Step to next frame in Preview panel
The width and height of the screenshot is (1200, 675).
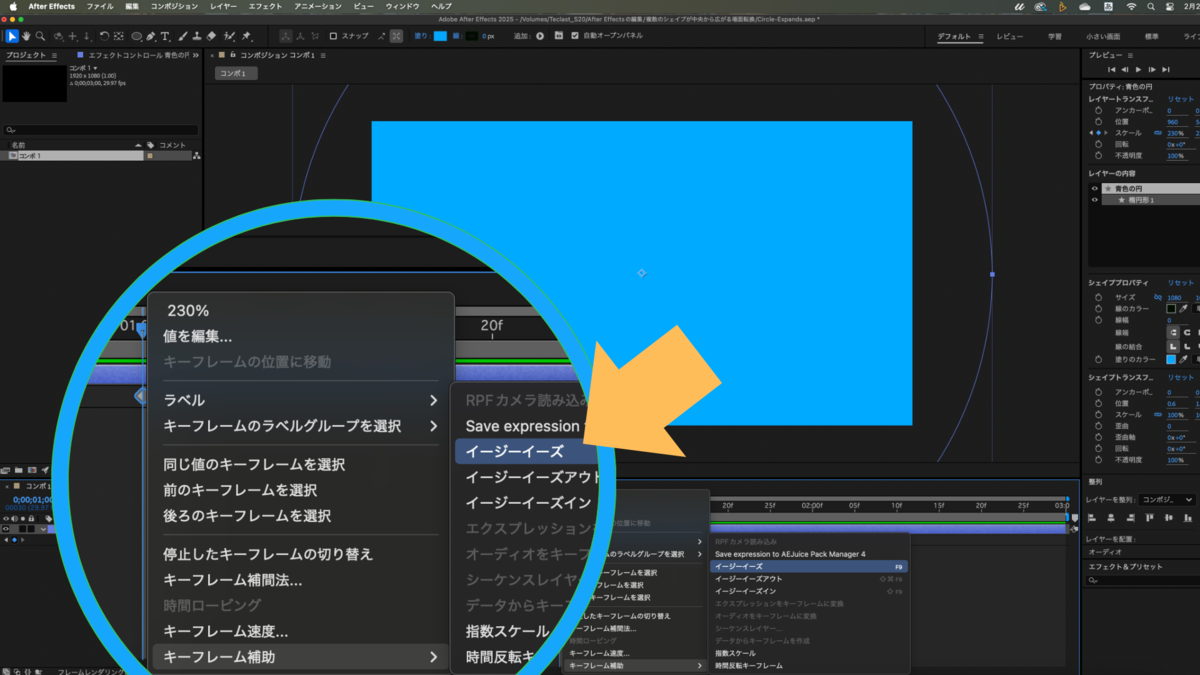pos(1152,70)
